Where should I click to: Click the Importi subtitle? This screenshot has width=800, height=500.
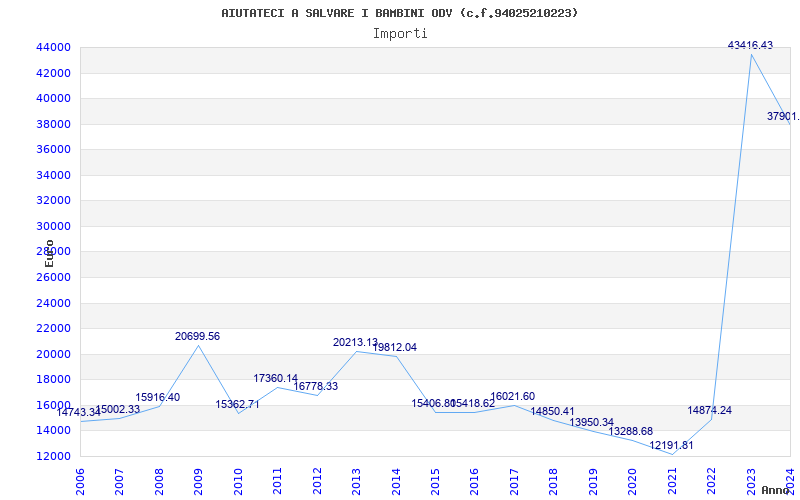[400, 34]
